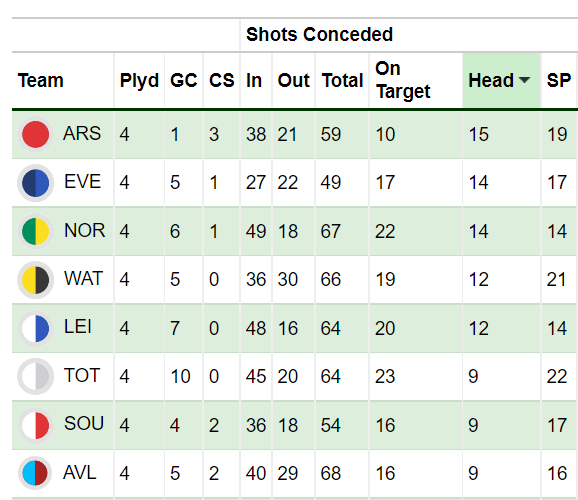578x500 pixels.
Task: Sort by the Total shots header
Action: pyautogui.click(x=342, y=80)
